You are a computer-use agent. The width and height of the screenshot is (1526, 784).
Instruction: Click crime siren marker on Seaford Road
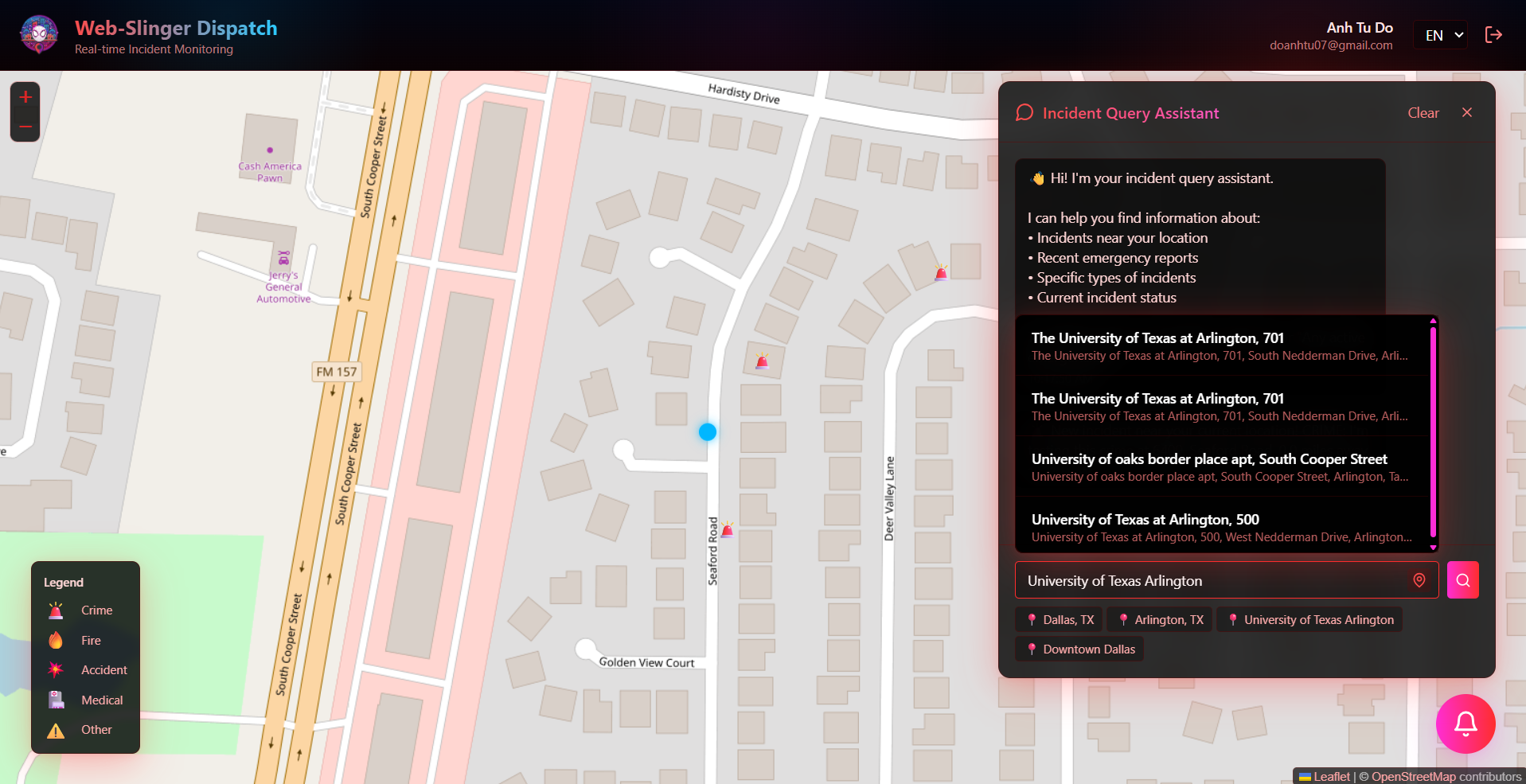(x=727, y=529)
